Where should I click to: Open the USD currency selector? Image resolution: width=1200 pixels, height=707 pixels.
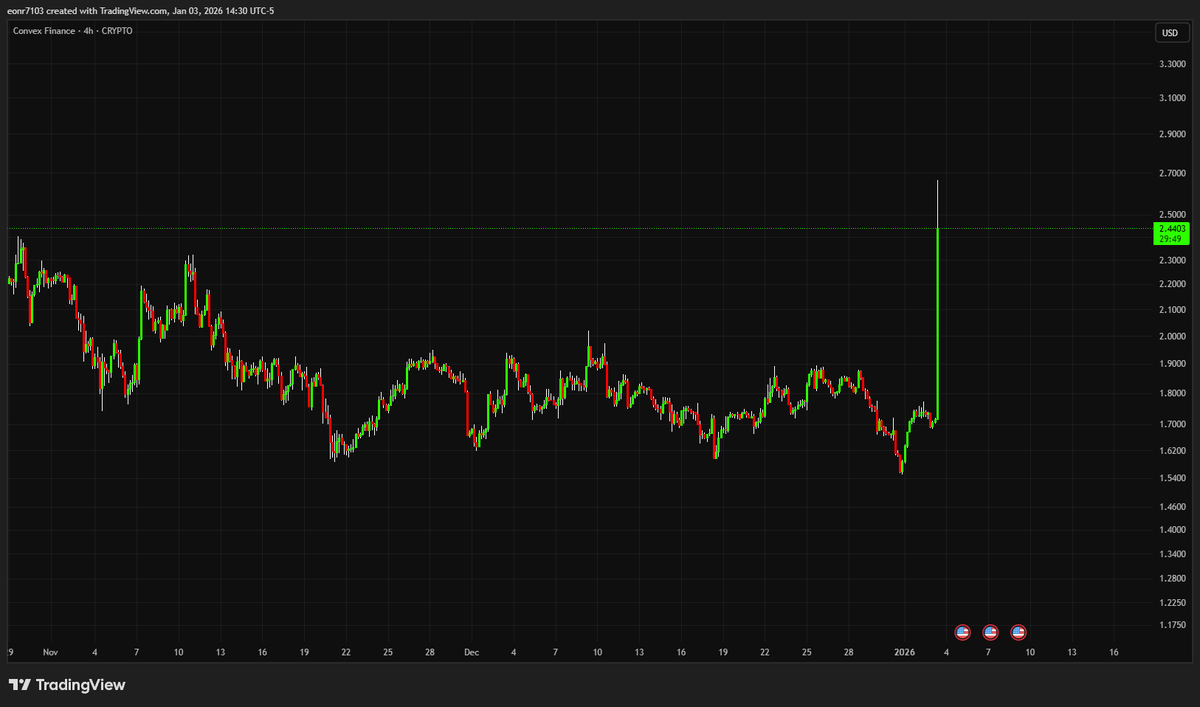[x=1170, y=33]
